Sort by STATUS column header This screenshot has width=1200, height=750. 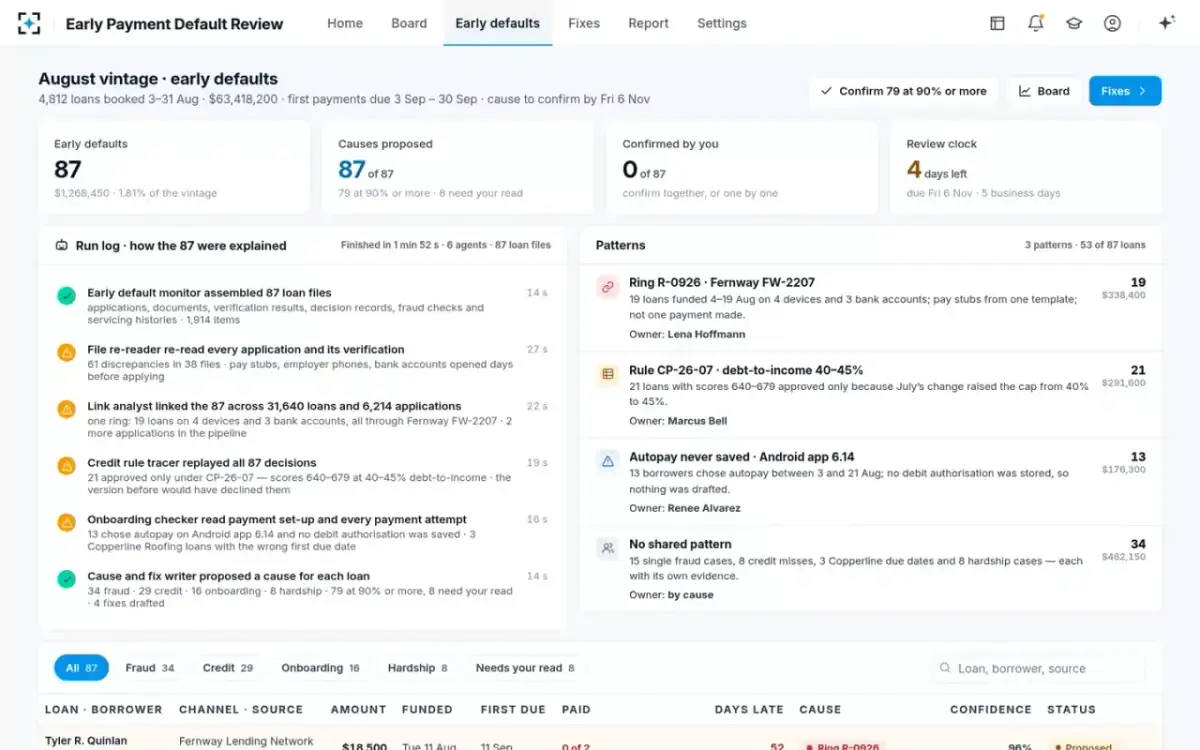tap(1071, 709)
